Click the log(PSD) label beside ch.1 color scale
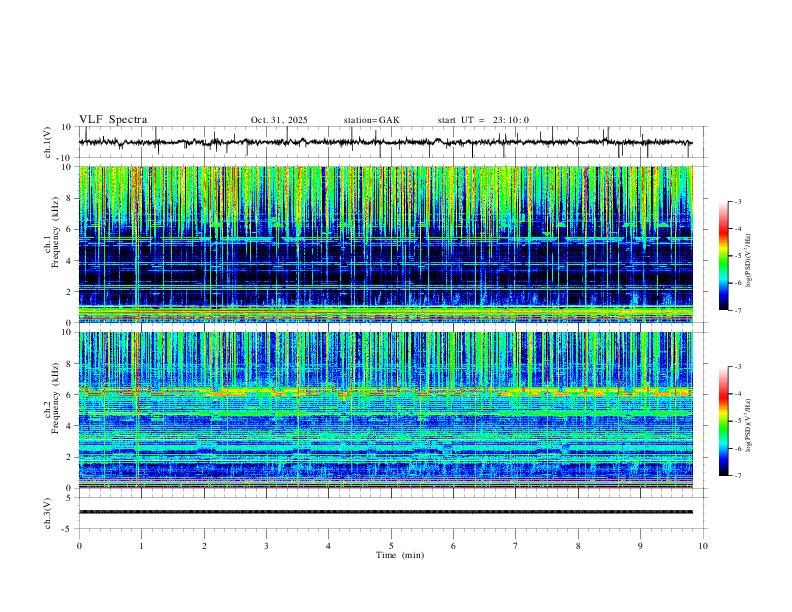Image resolution: width=792 pixels, height=612 pixels. [x=749, y=261]
